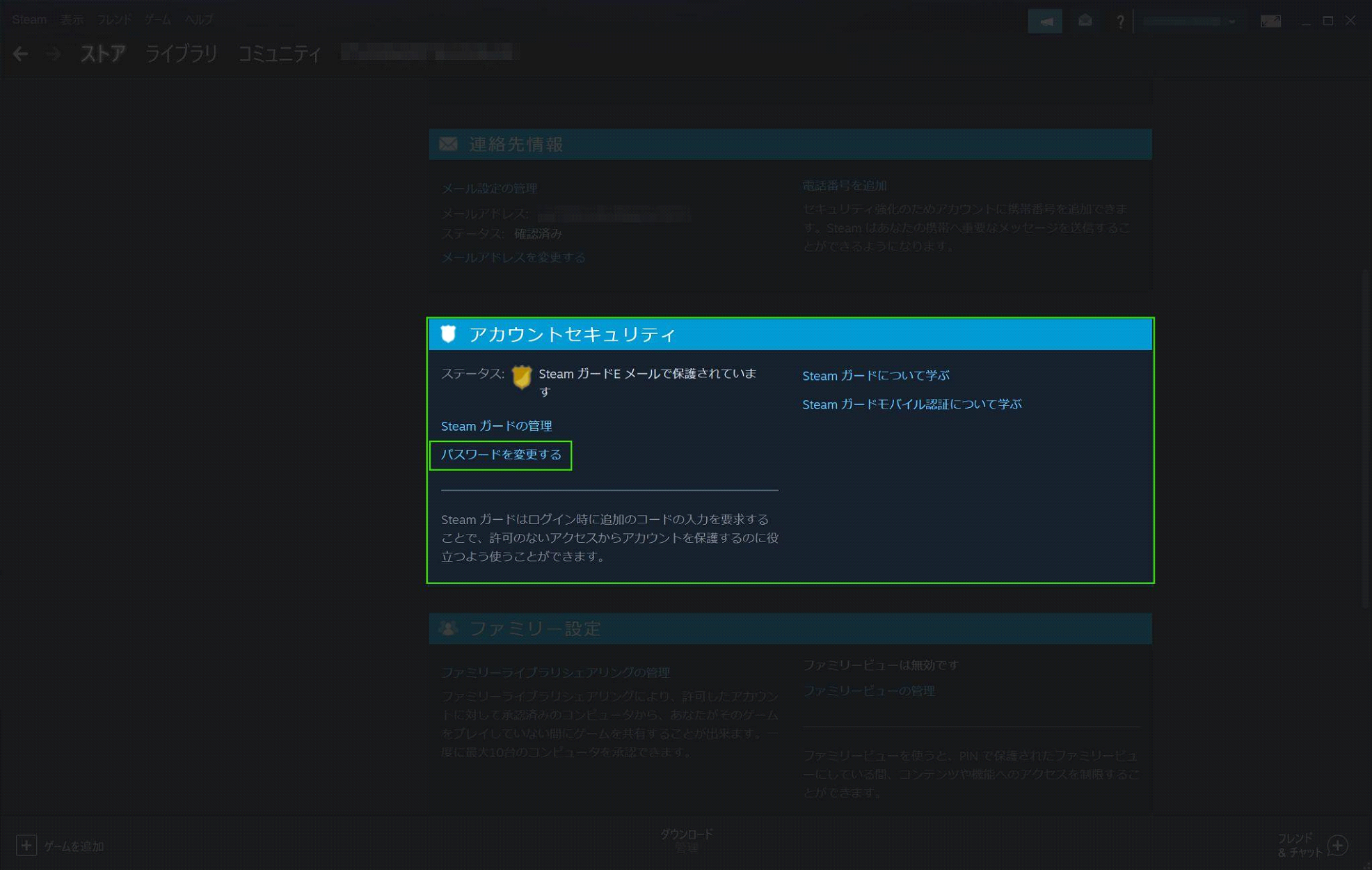The width and height of the screenshot is (1372, 870).
Task: Open the フレンド menu
Action: (x=114, y=19)
